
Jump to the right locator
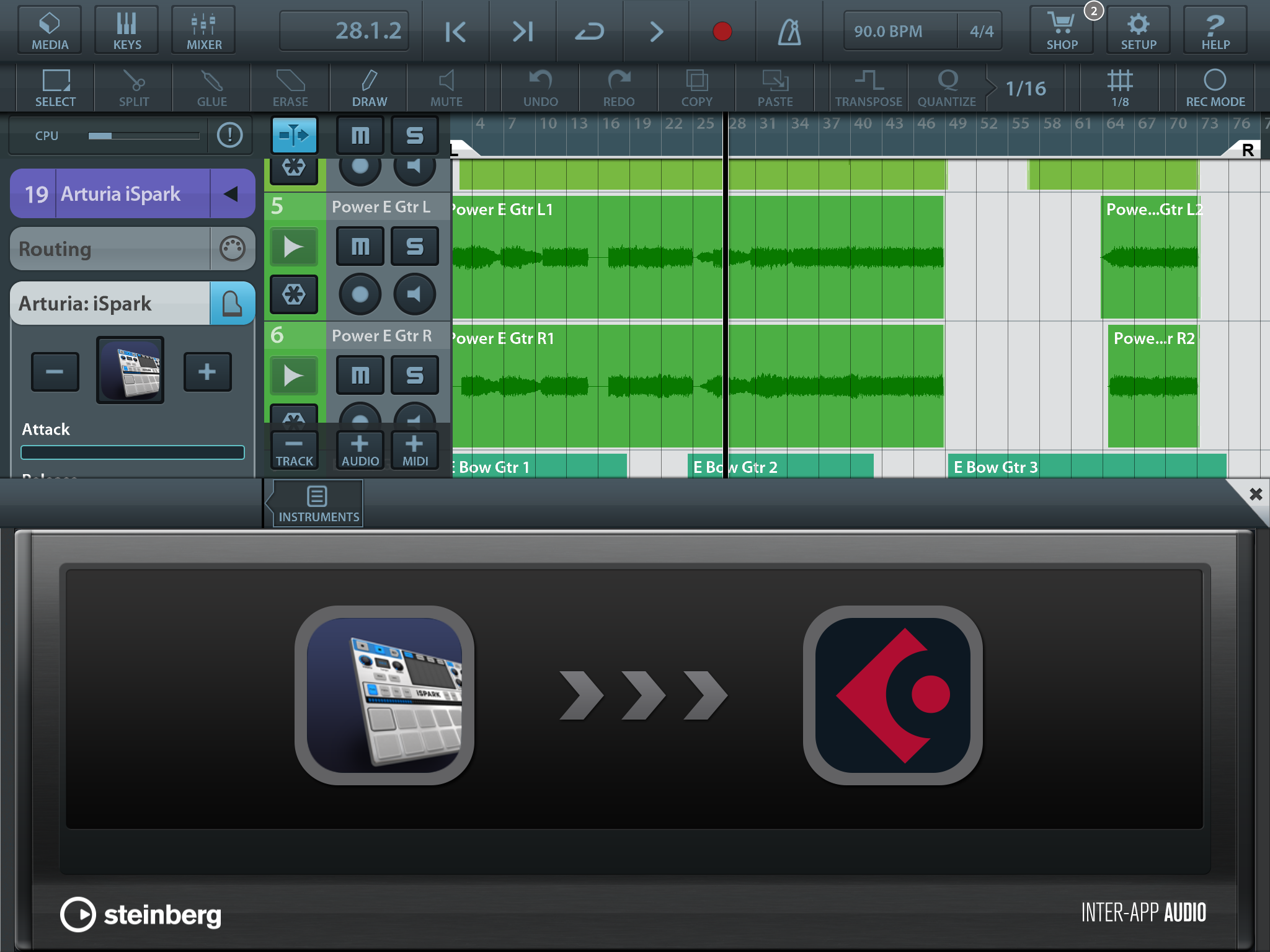tap(523, 31)
